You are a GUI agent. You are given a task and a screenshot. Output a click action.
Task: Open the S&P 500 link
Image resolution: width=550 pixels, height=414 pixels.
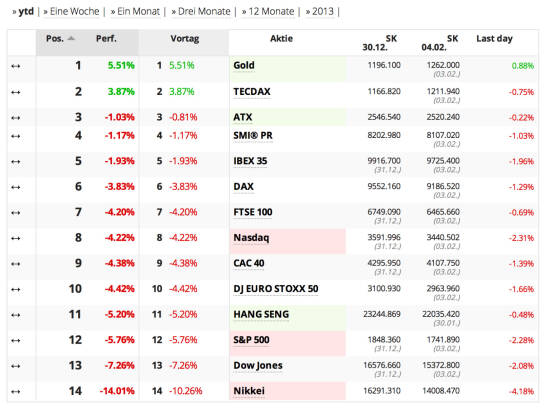[251, 340]
